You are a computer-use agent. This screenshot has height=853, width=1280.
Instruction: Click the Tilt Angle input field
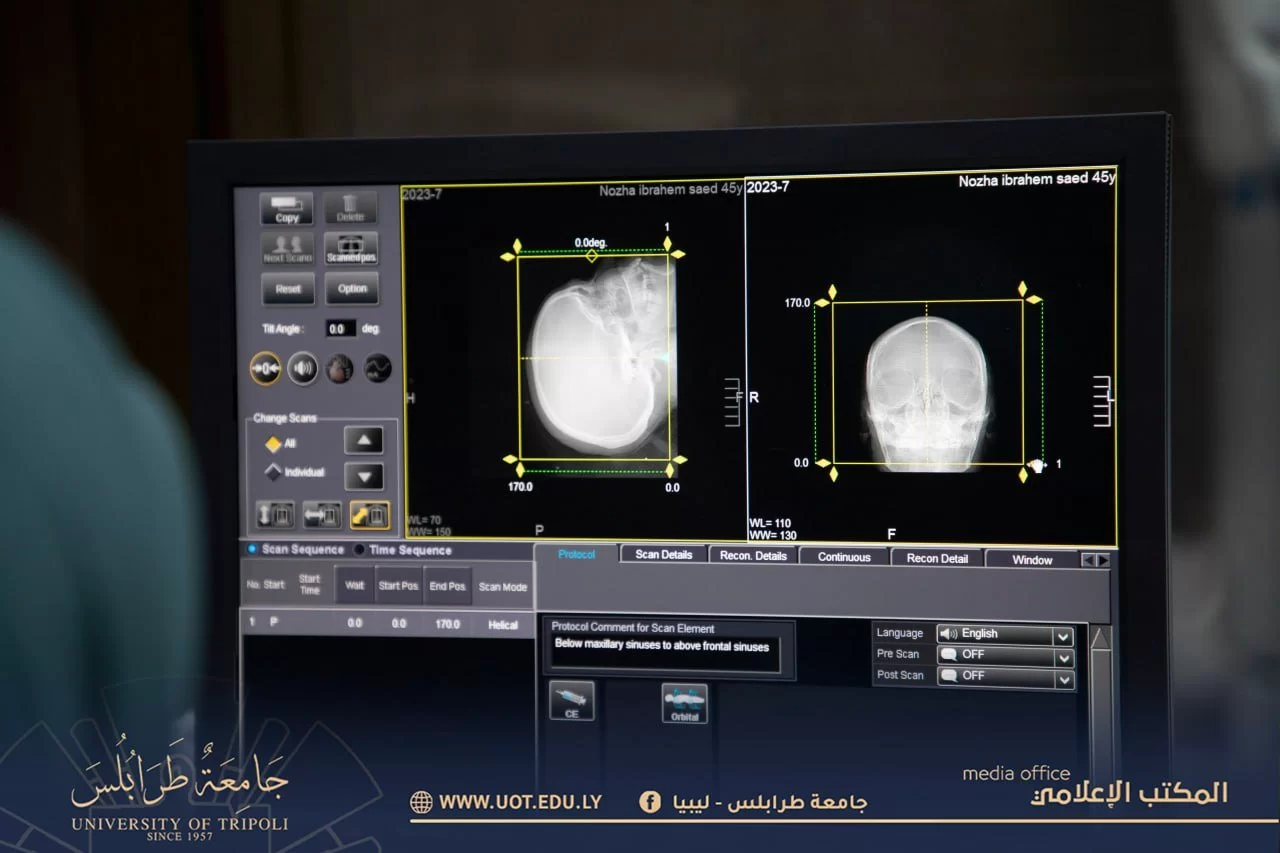point(340,329)
